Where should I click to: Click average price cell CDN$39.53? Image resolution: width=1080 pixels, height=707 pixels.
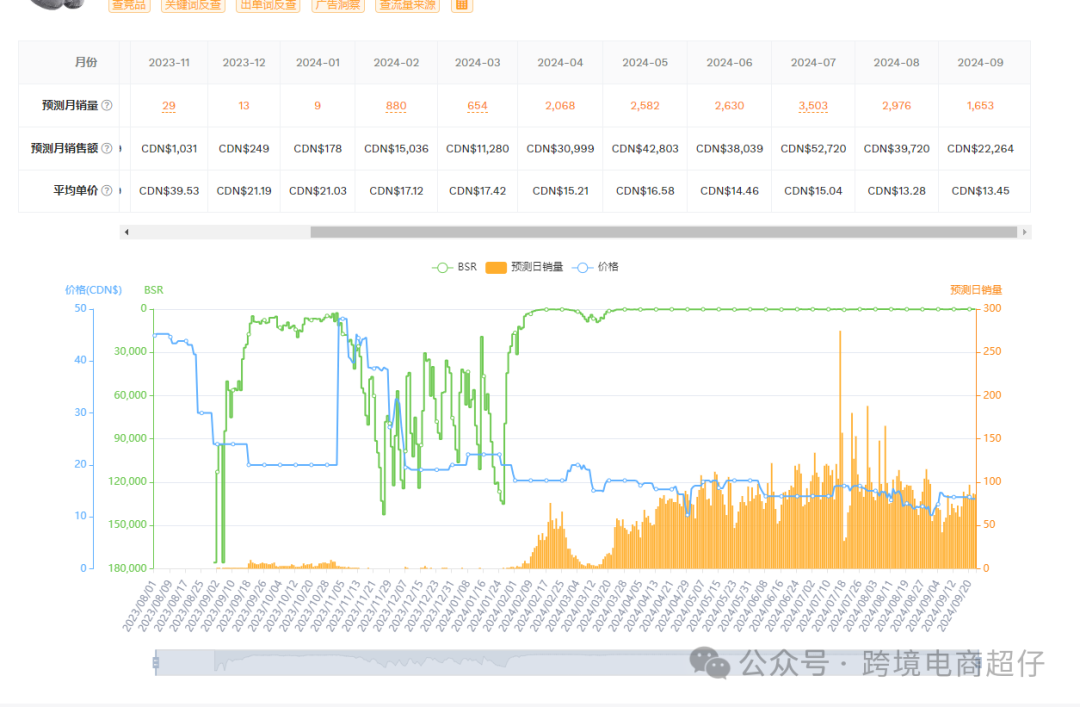click(169, 191)
